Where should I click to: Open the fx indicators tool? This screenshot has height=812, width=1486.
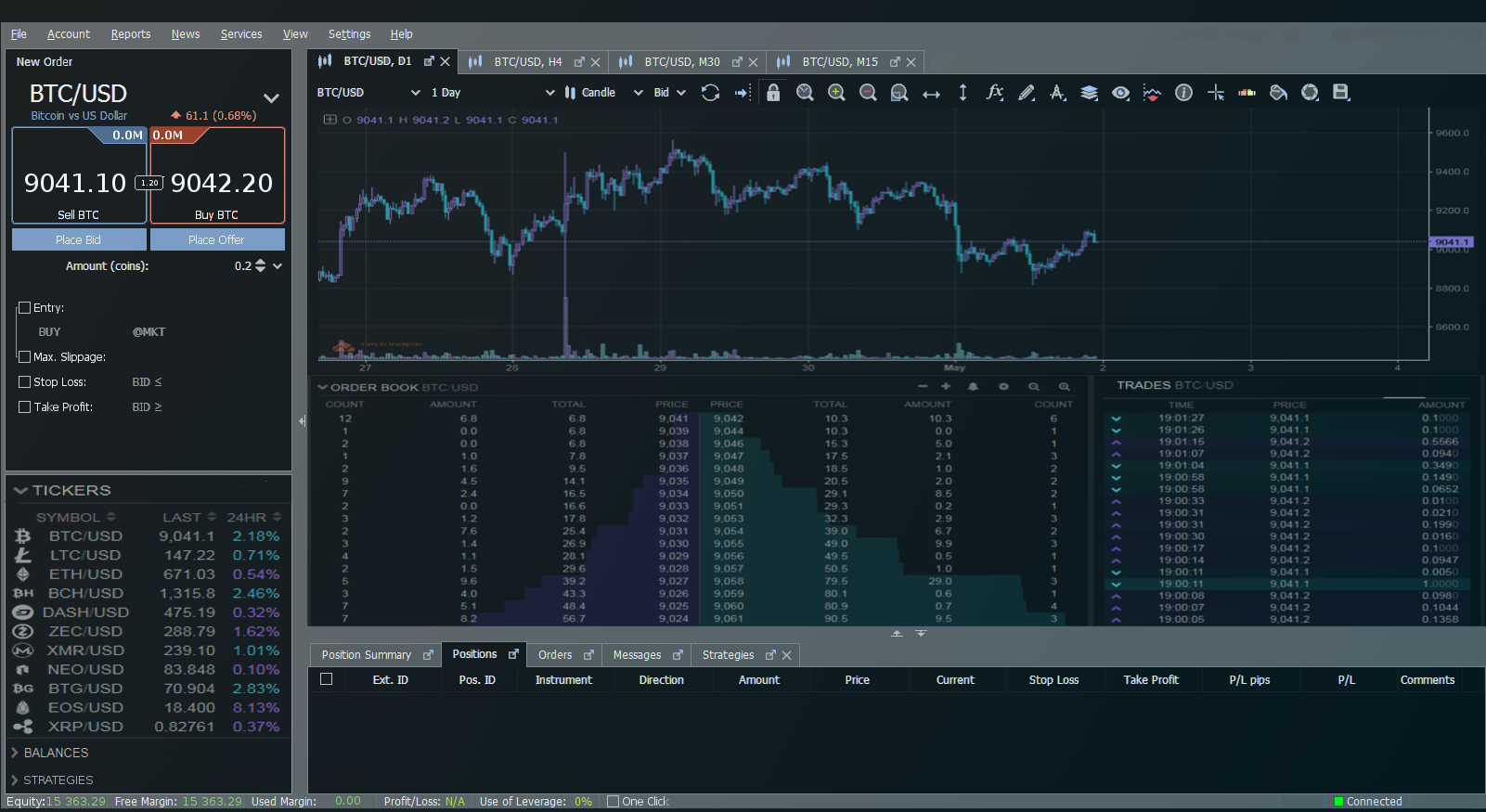pos(994,92)
